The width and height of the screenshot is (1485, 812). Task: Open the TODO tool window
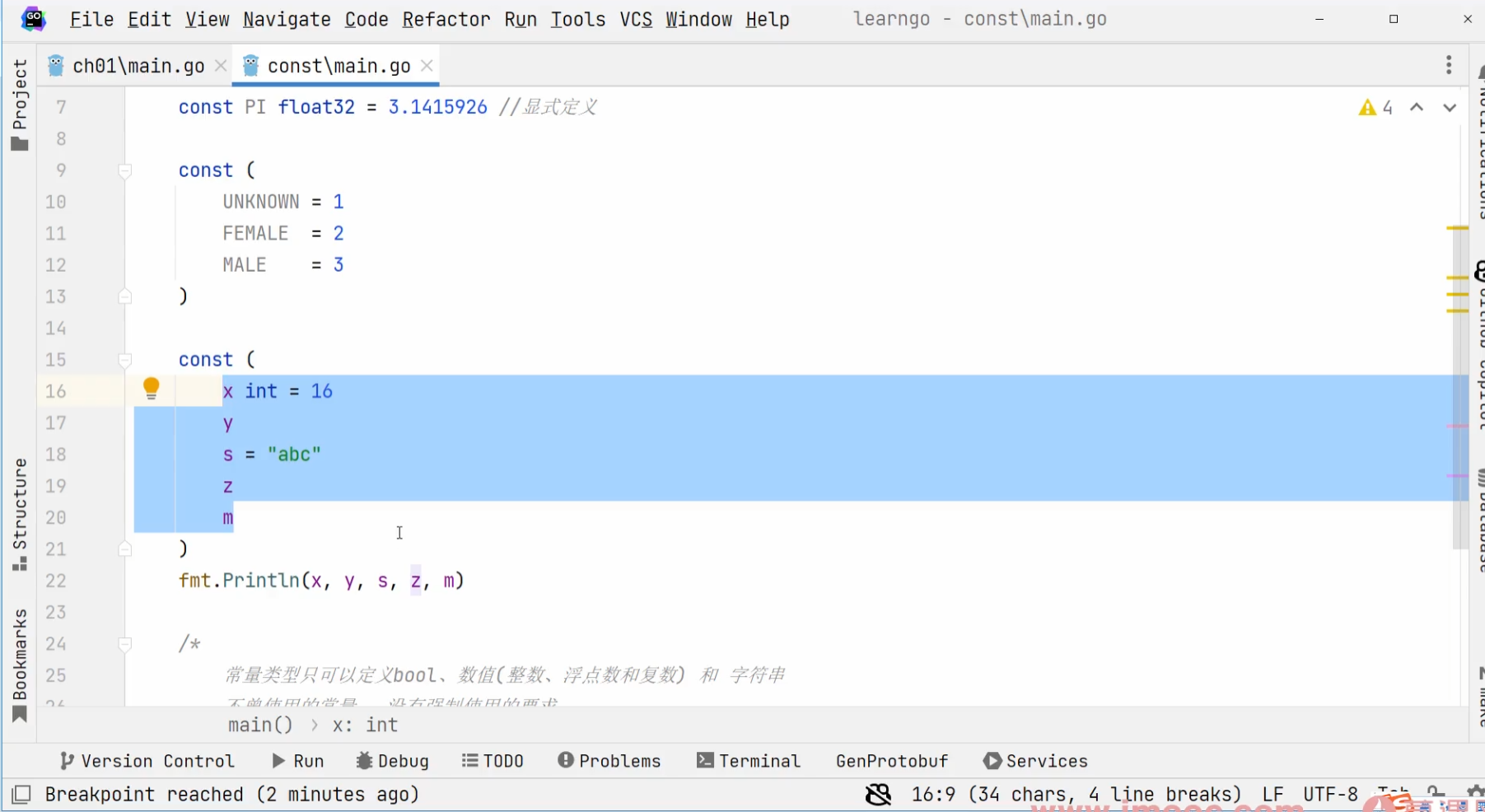pos(493,761)
